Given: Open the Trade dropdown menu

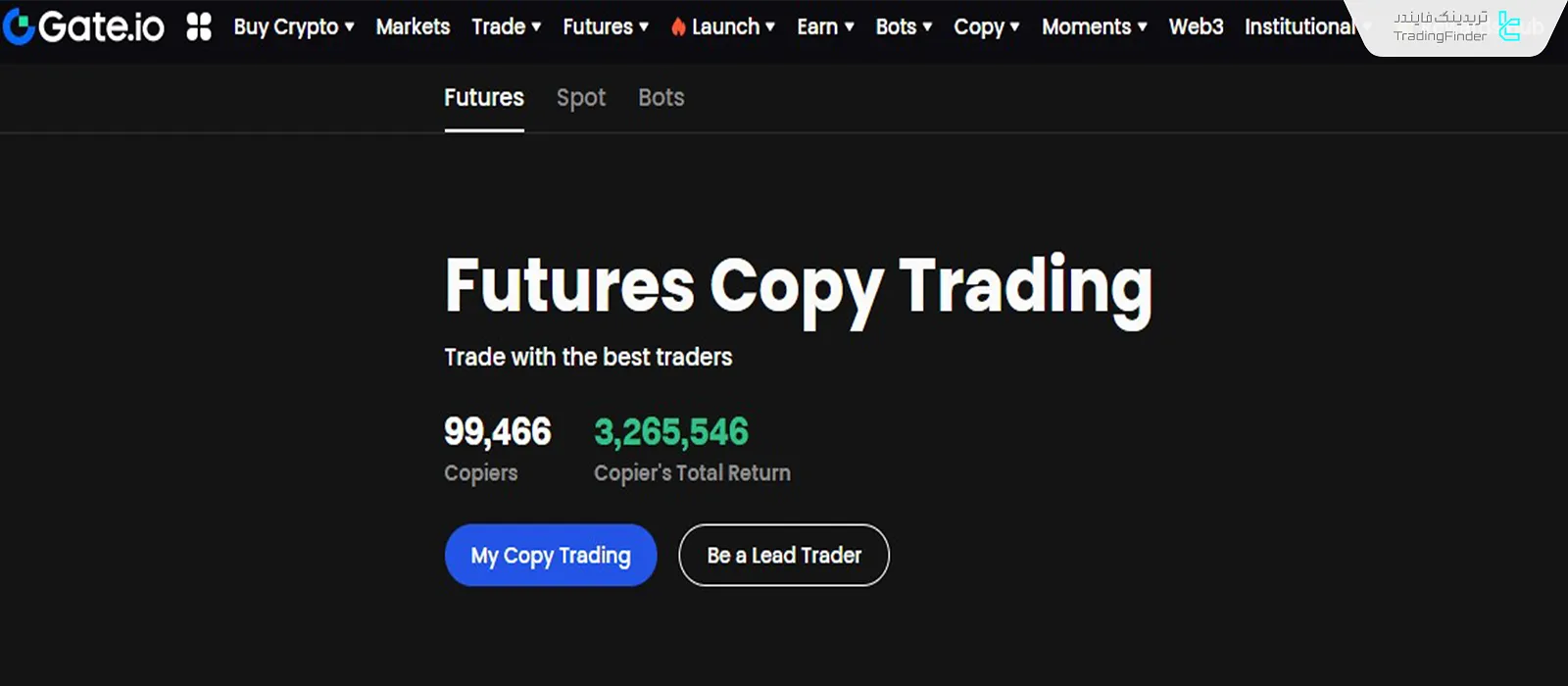Looking at the screenshot, I should coord(506,26).
